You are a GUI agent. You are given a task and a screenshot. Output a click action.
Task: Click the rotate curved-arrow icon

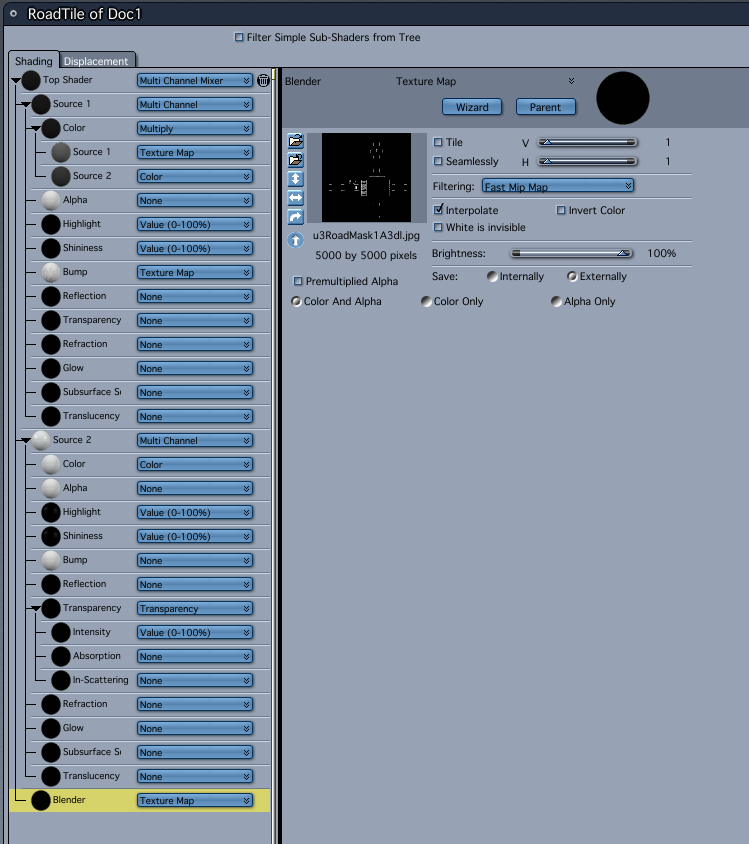[295, 216]
